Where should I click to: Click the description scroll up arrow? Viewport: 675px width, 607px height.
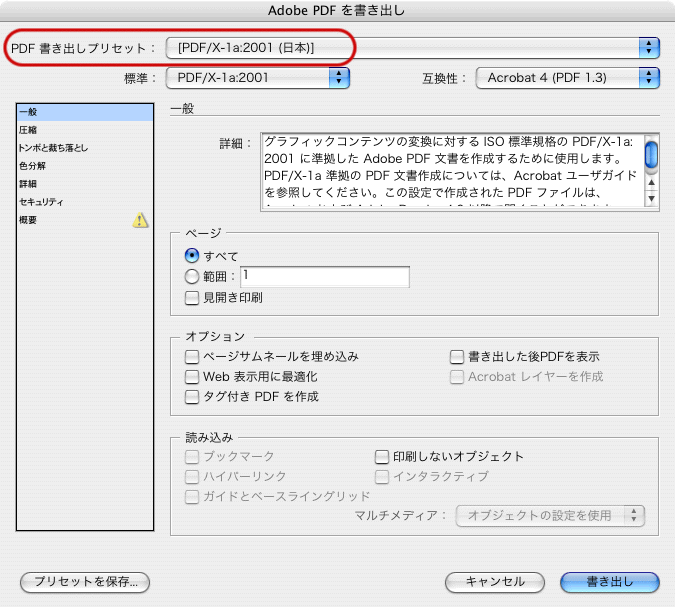click(x=651, y=182)
